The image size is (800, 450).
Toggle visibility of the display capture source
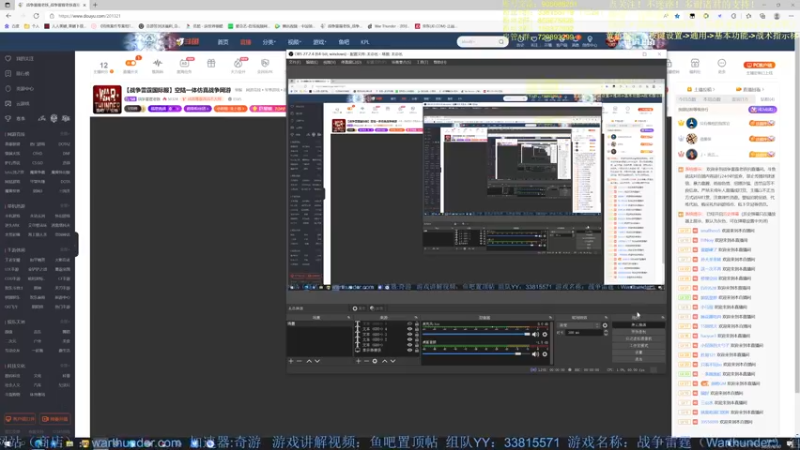tap(409, 351)
